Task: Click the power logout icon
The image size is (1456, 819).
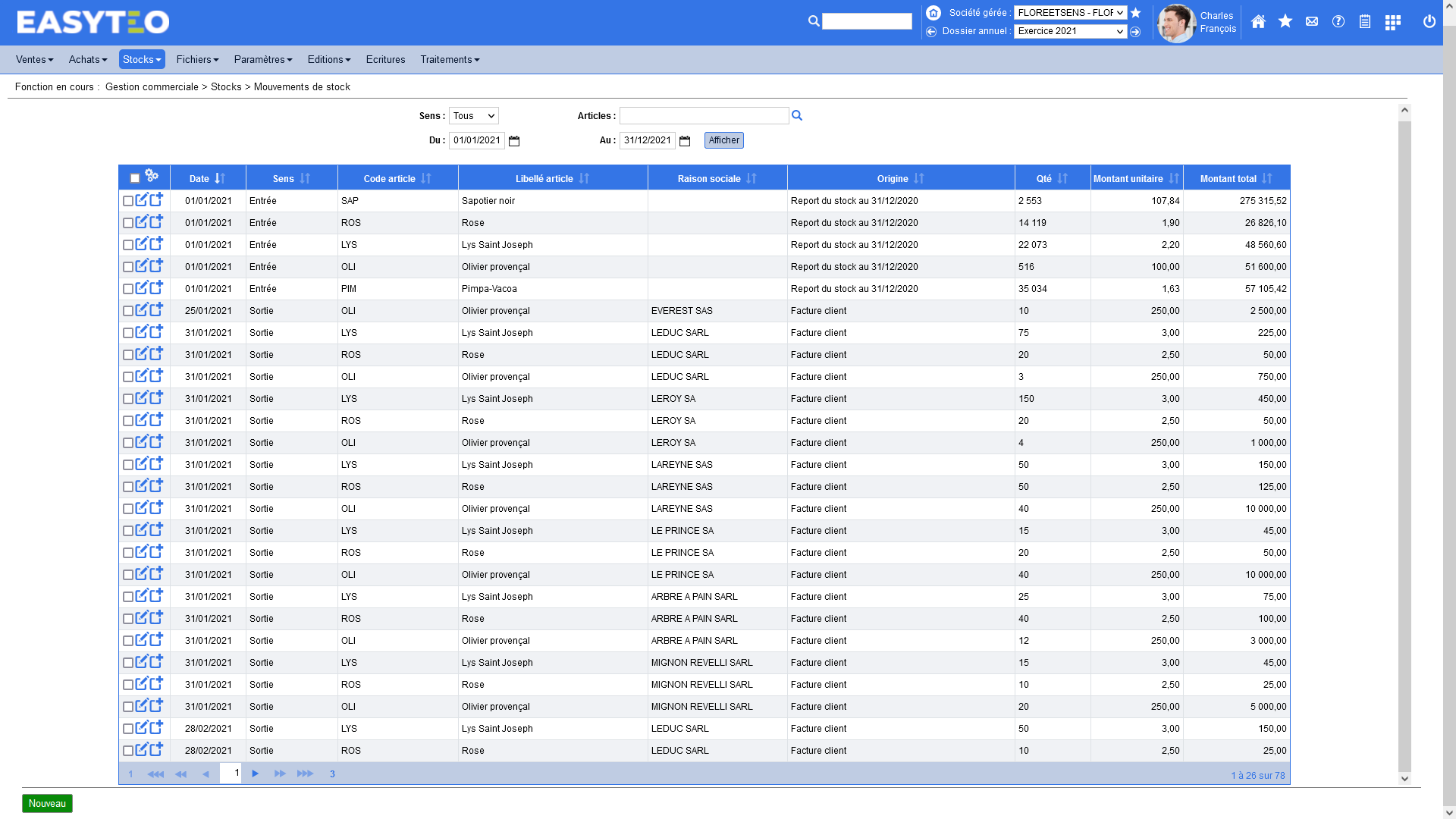Action: point(1429,22)
